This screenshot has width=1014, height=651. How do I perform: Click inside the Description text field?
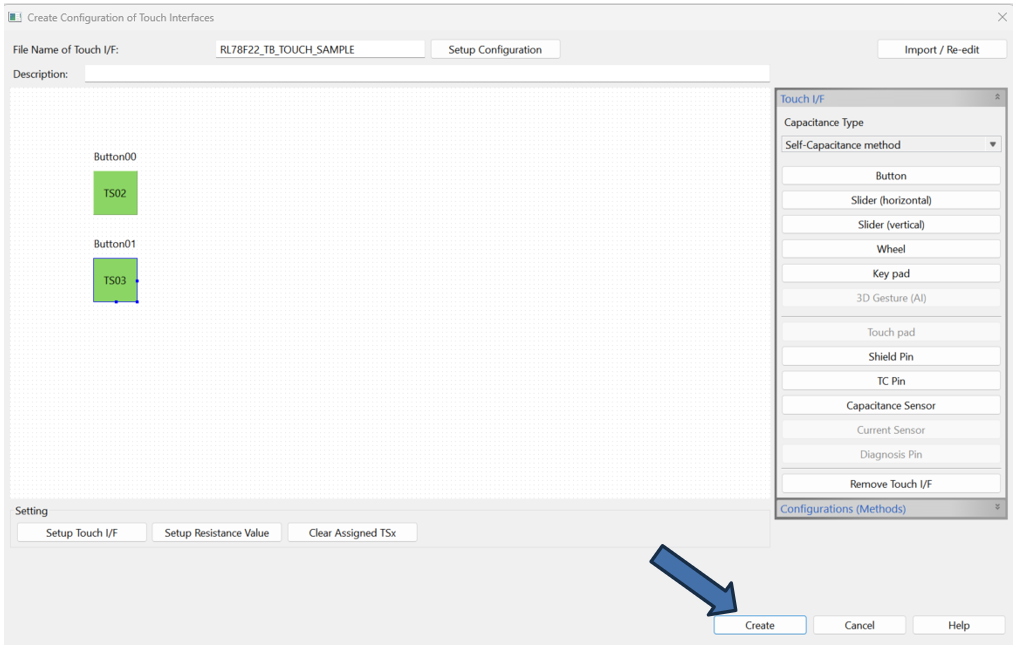(x=427, y=74)
